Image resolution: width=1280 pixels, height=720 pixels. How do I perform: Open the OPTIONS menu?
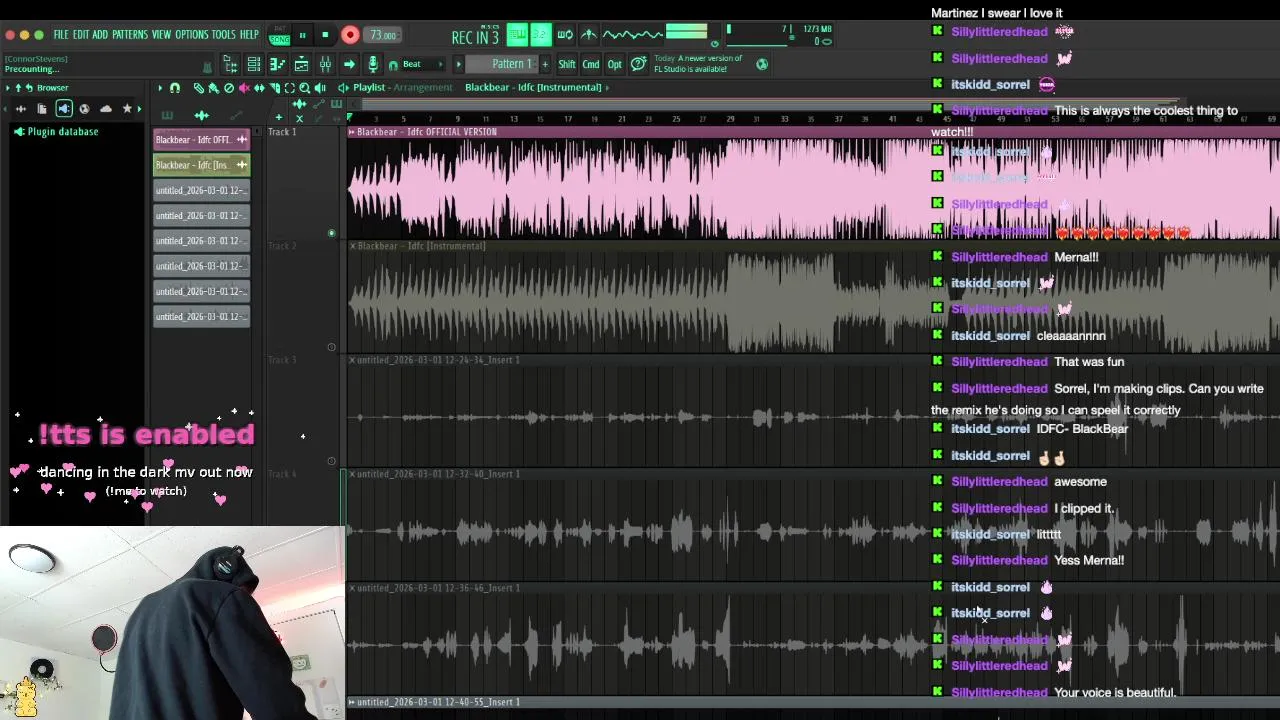coord(192,34)
